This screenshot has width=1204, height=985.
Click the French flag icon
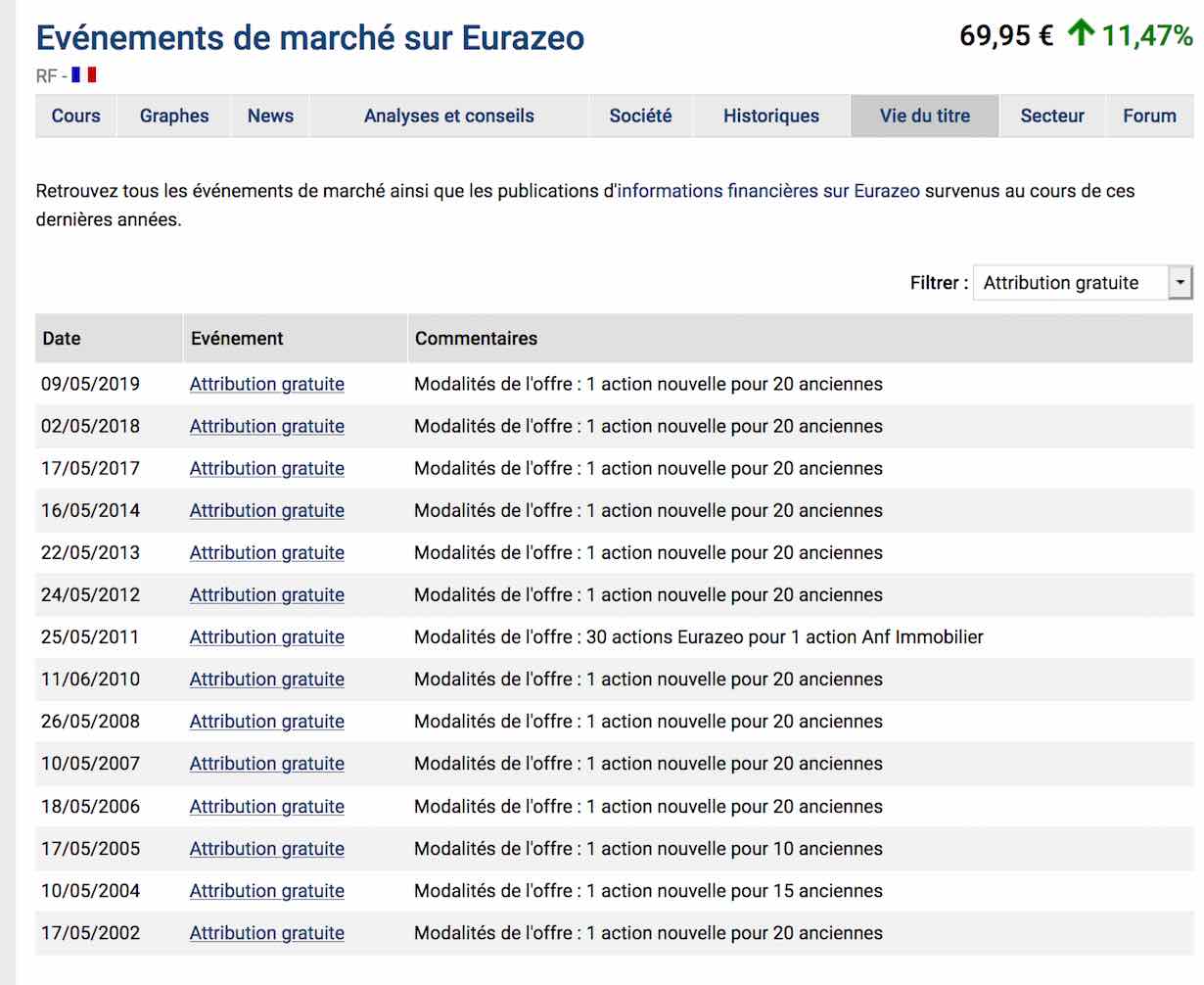pos(84,74)
